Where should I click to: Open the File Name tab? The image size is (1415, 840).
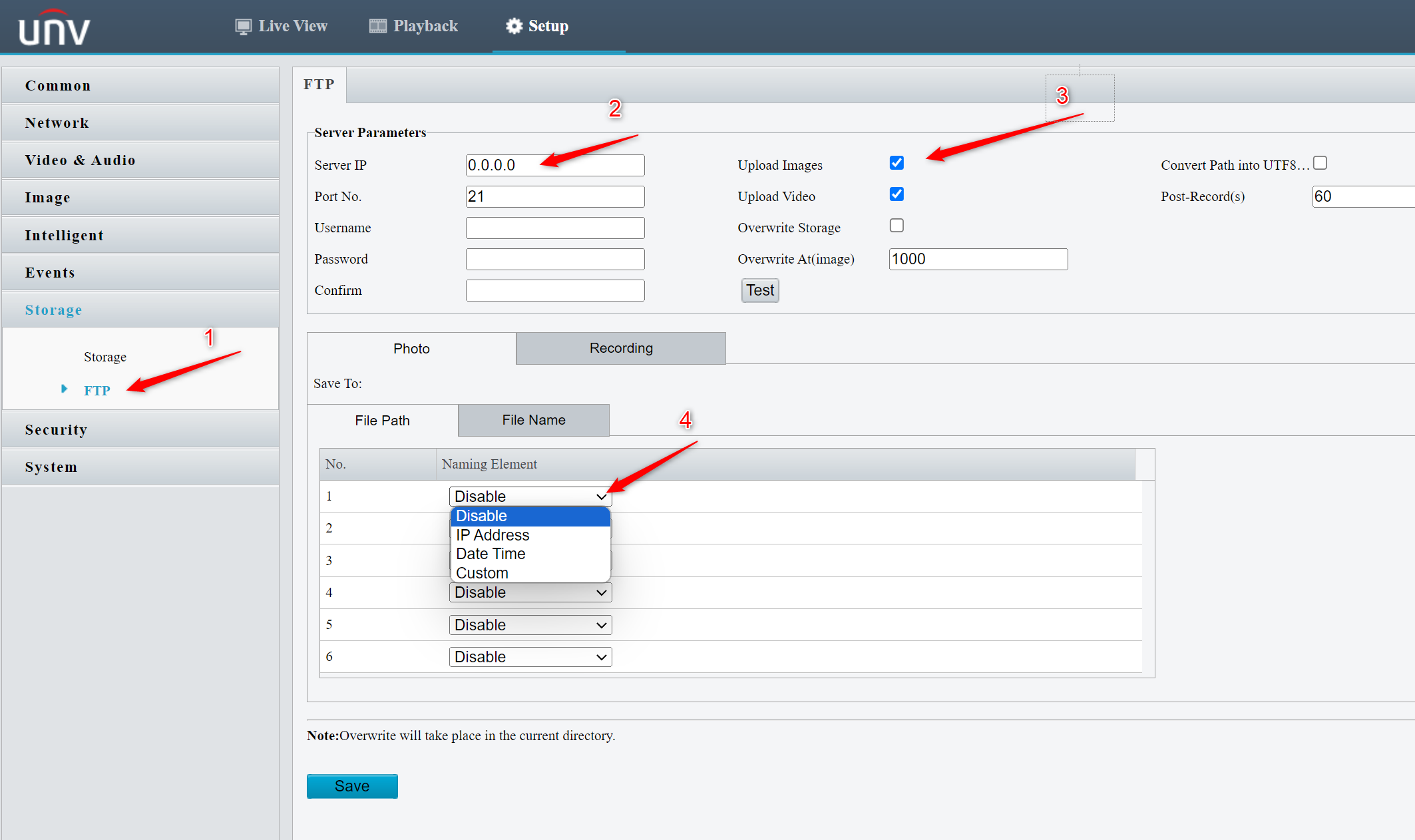pyautogui.click(x=534, y=420)
